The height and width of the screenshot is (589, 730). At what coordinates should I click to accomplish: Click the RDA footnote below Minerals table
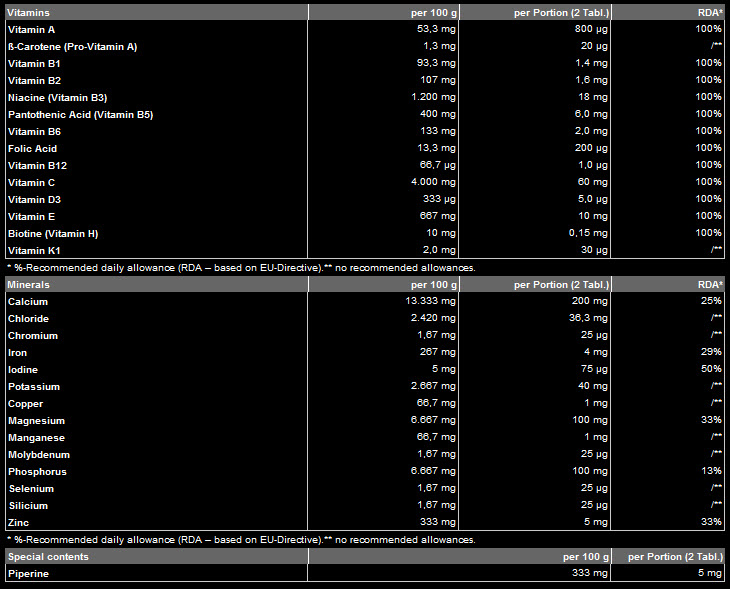[241, 540]
